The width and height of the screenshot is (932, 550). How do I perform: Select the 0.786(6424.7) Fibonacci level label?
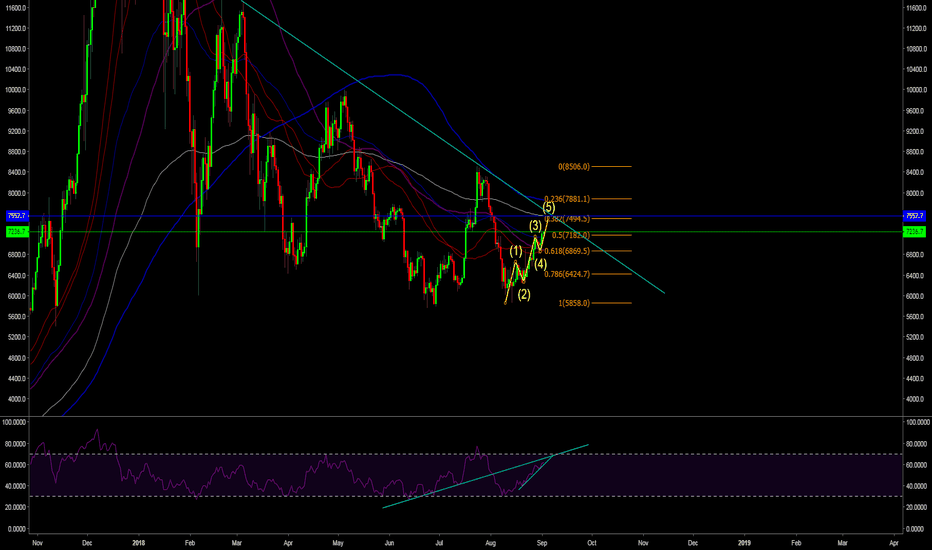coord(567,274)
